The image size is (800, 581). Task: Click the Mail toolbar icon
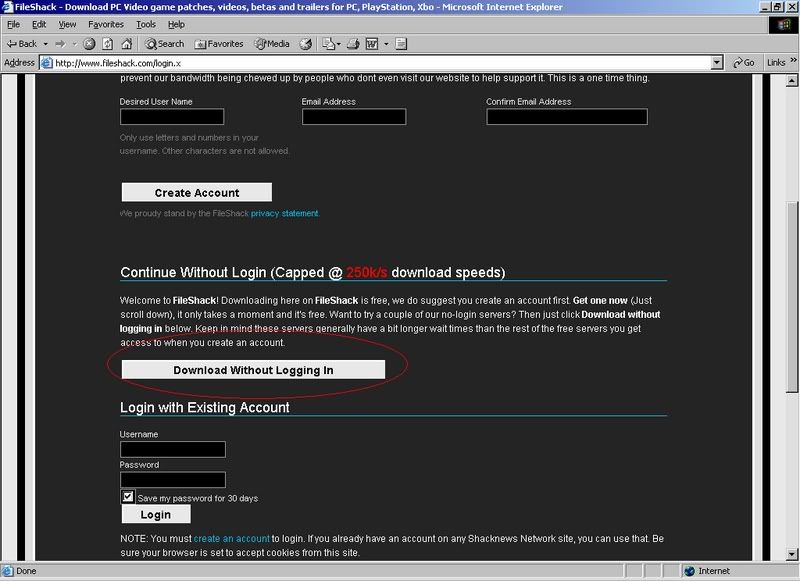328,44
